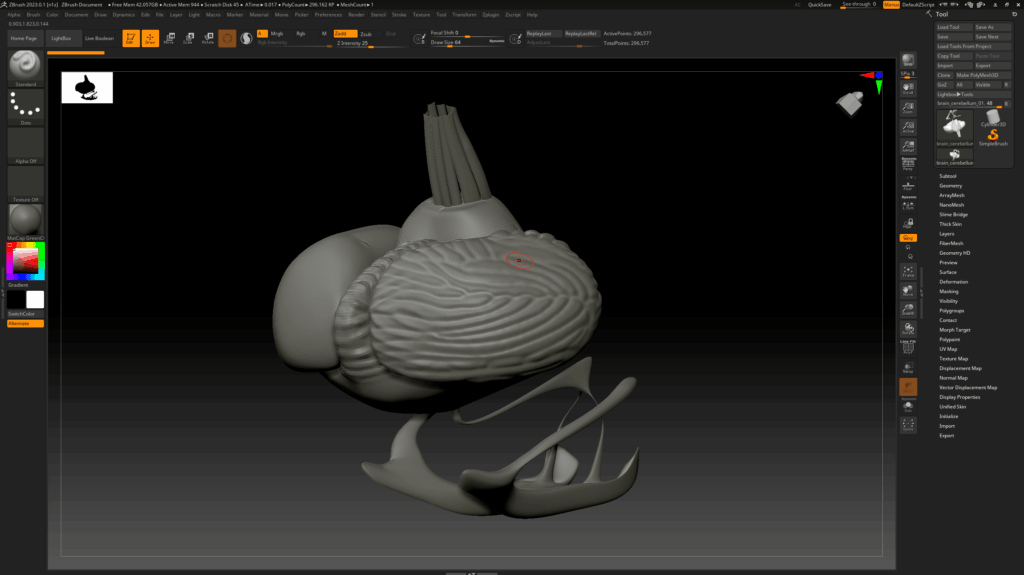
Task: Click Make PolyMesh3D button
Action: 977,75
